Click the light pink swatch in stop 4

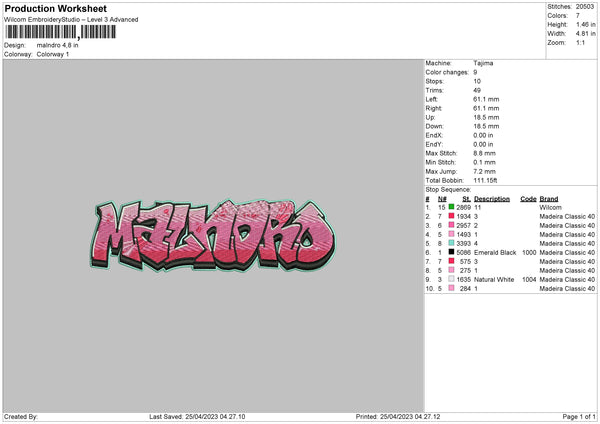point(451,234)
